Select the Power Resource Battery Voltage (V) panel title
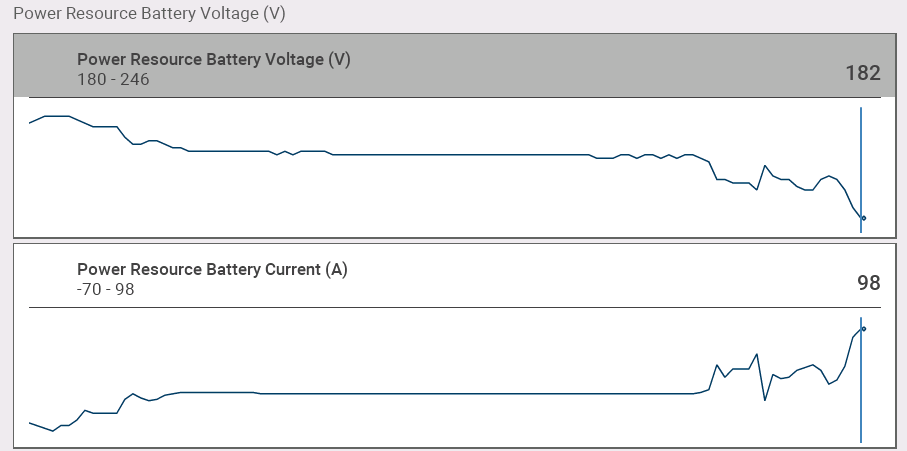 coord(213,59)
